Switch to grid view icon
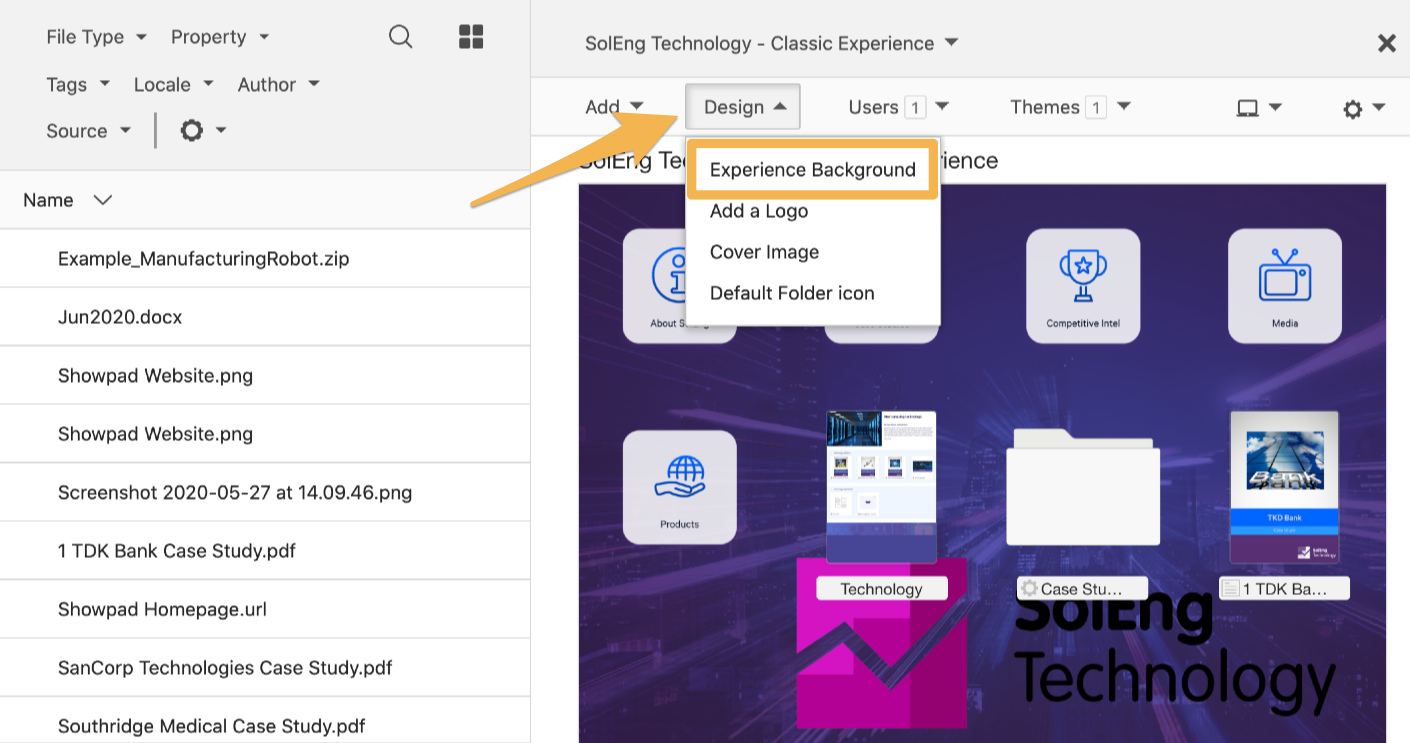 coord(471,37)
